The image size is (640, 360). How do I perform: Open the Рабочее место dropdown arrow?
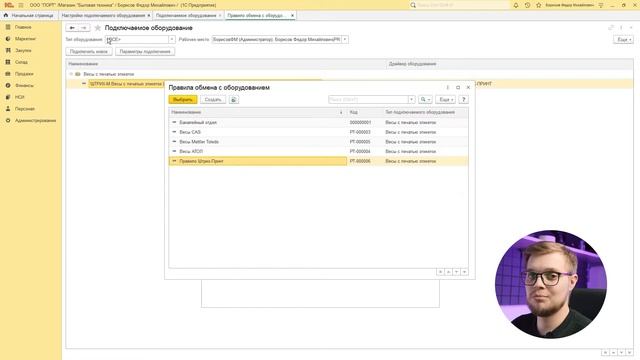coord(345,40)
